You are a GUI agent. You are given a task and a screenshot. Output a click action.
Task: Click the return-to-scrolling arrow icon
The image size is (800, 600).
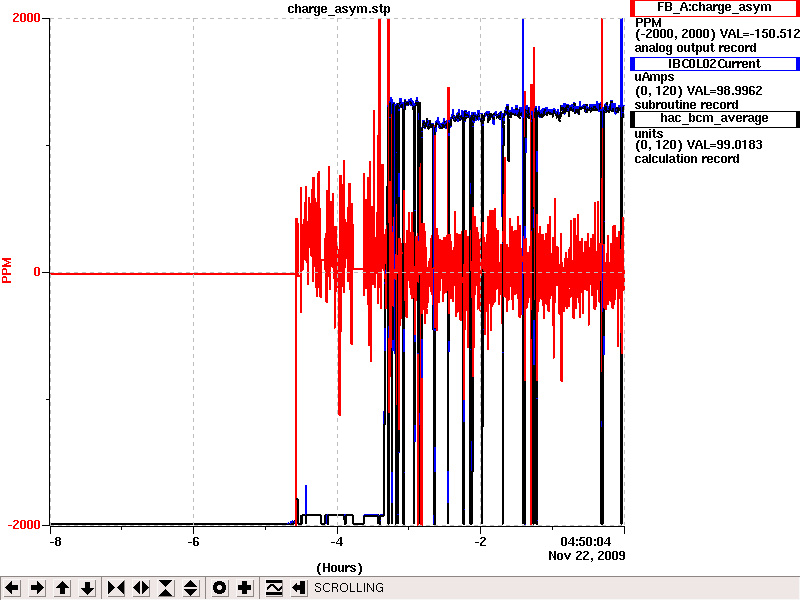tap(299, 588)
